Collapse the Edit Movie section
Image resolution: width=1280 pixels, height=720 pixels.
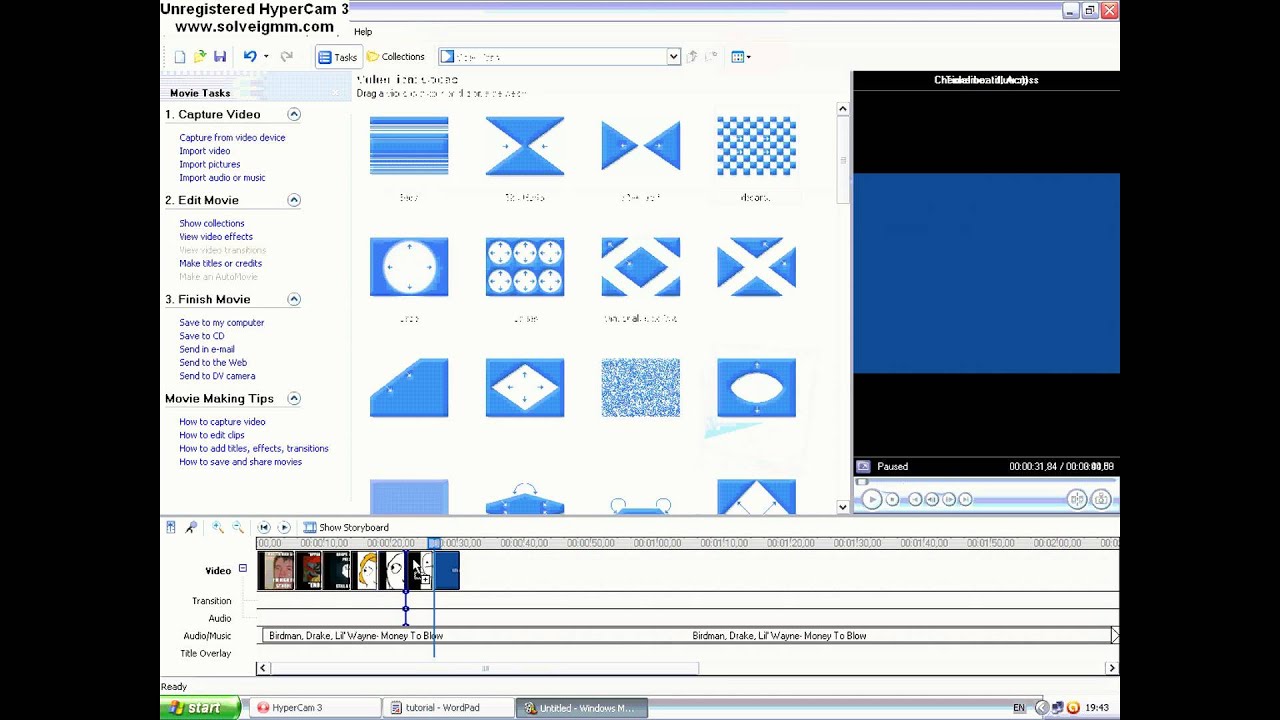[294, 200]
